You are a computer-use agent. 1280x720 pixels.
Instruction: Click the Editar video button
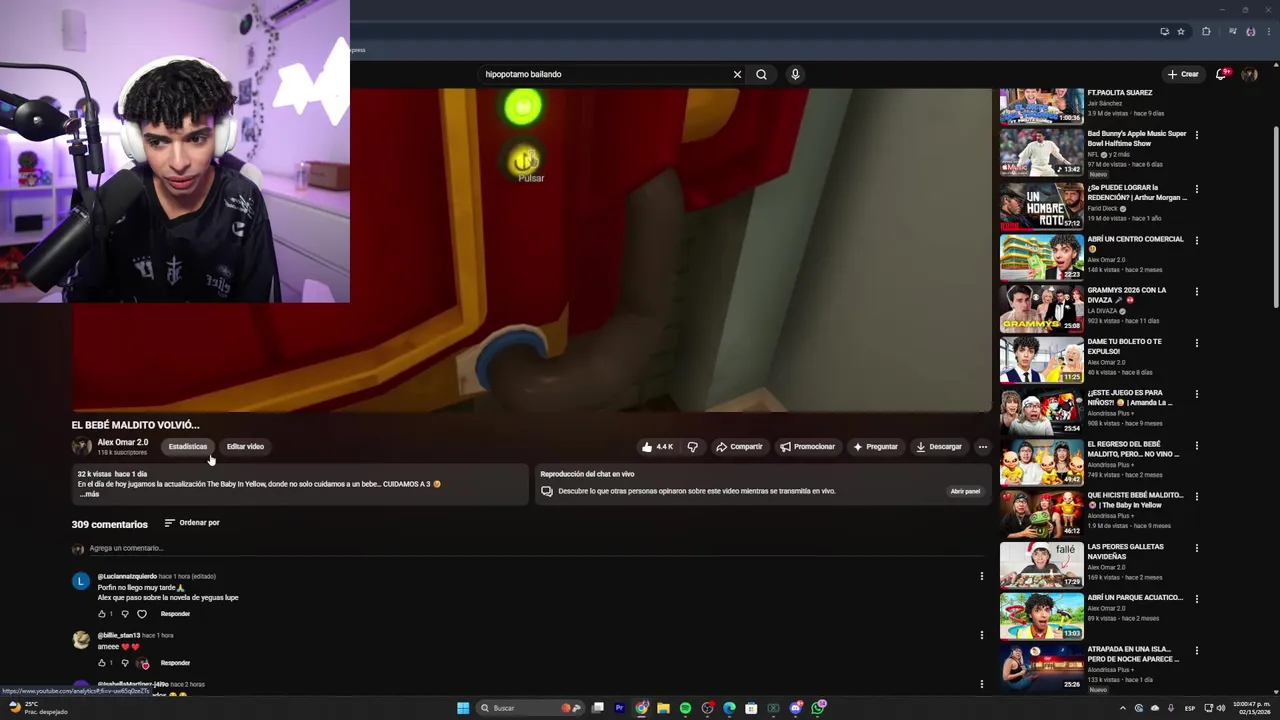pos(245,447)
